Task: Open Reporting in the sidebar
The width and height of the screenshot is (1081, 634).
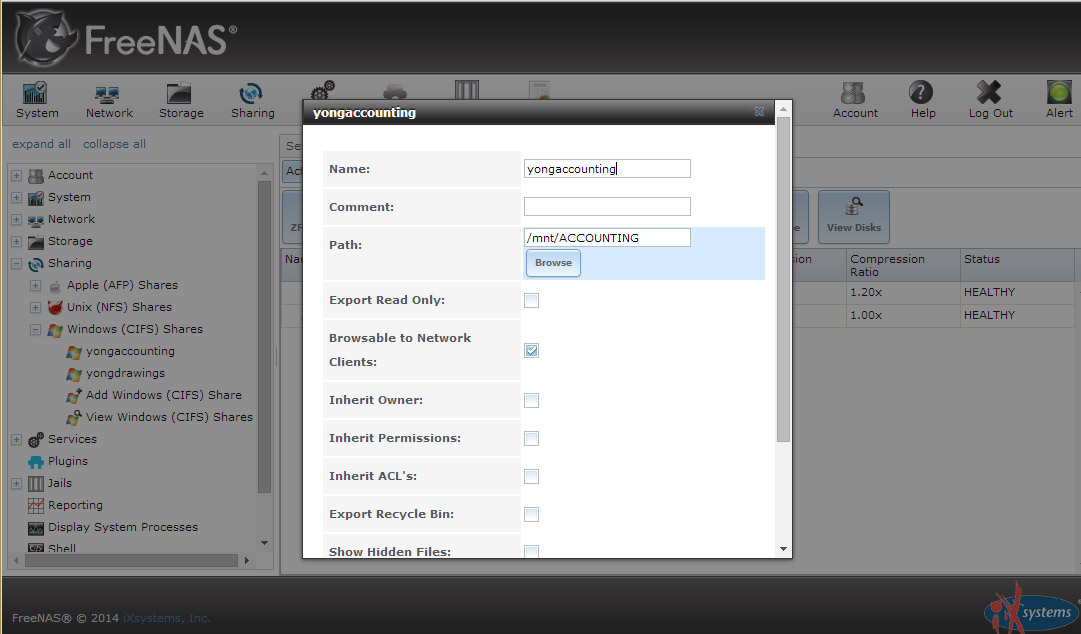Action: coord(75,506)
